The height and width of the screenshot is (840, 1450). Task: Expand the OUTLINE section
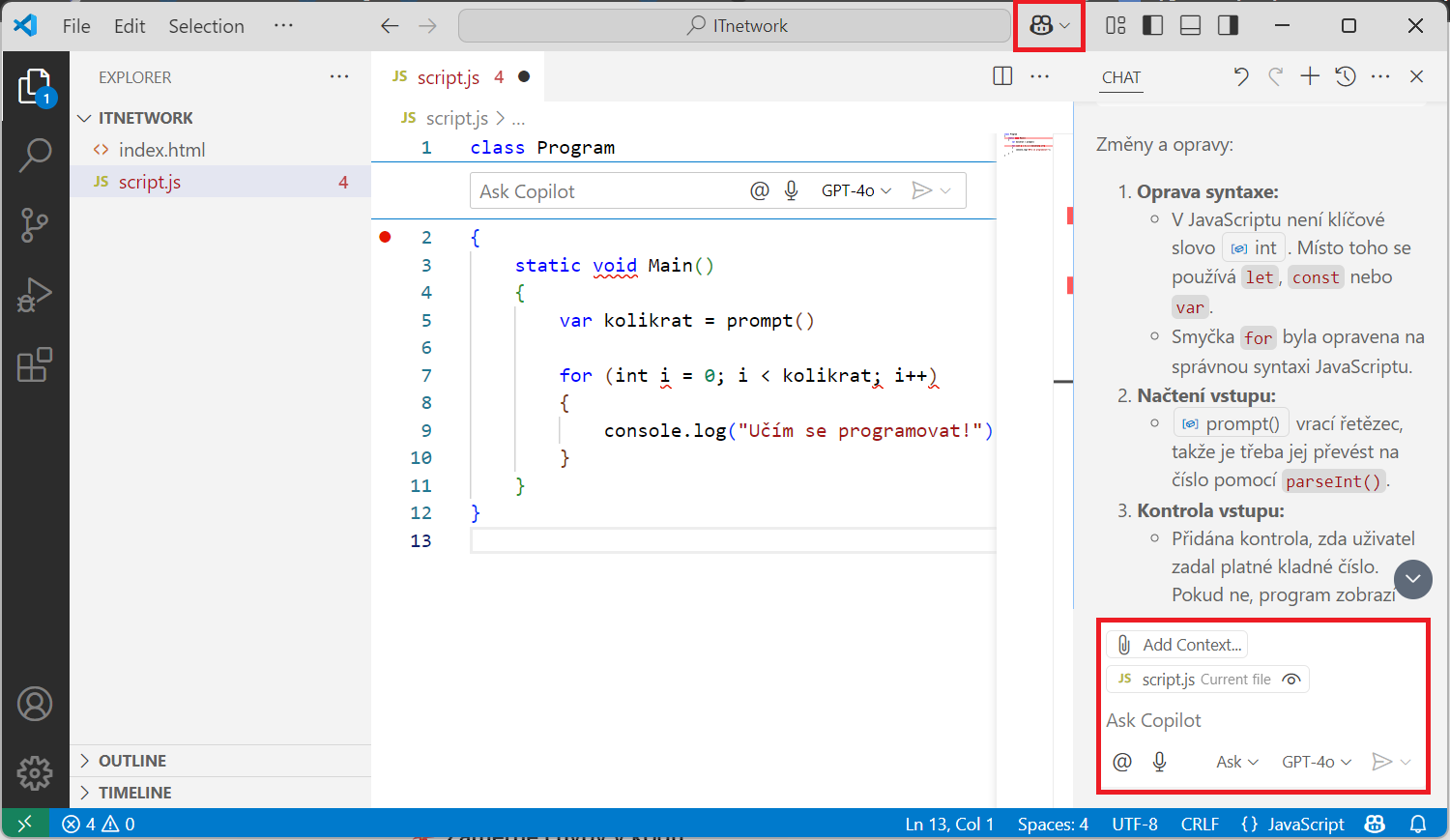click(132, 761)
